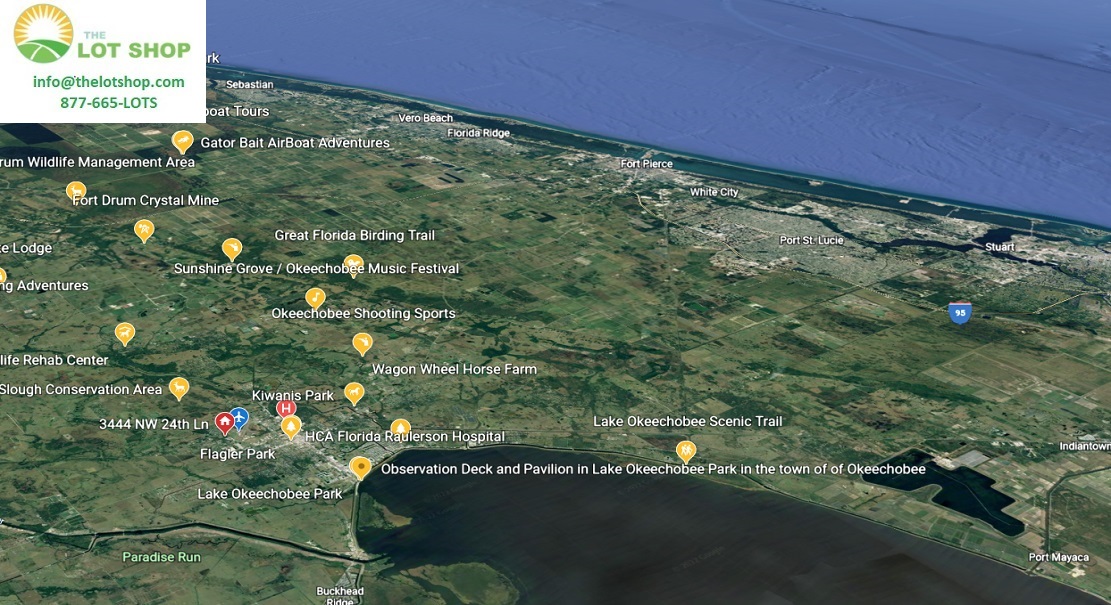This screenshot has height=605, width=1111.
Task: Select the pin beside the Slough Conservation Area label
Action: tap(179, 387)
